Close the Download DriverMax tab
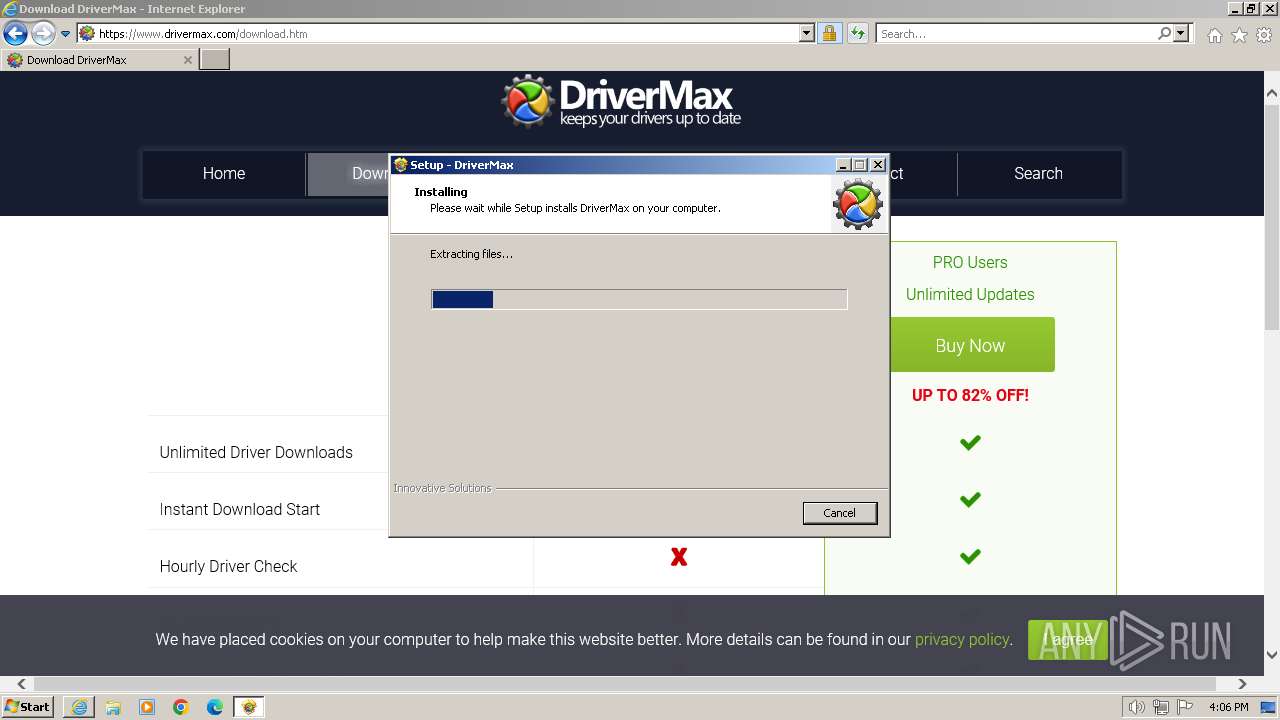This screenshot has width=1280, height=720. 187,60
